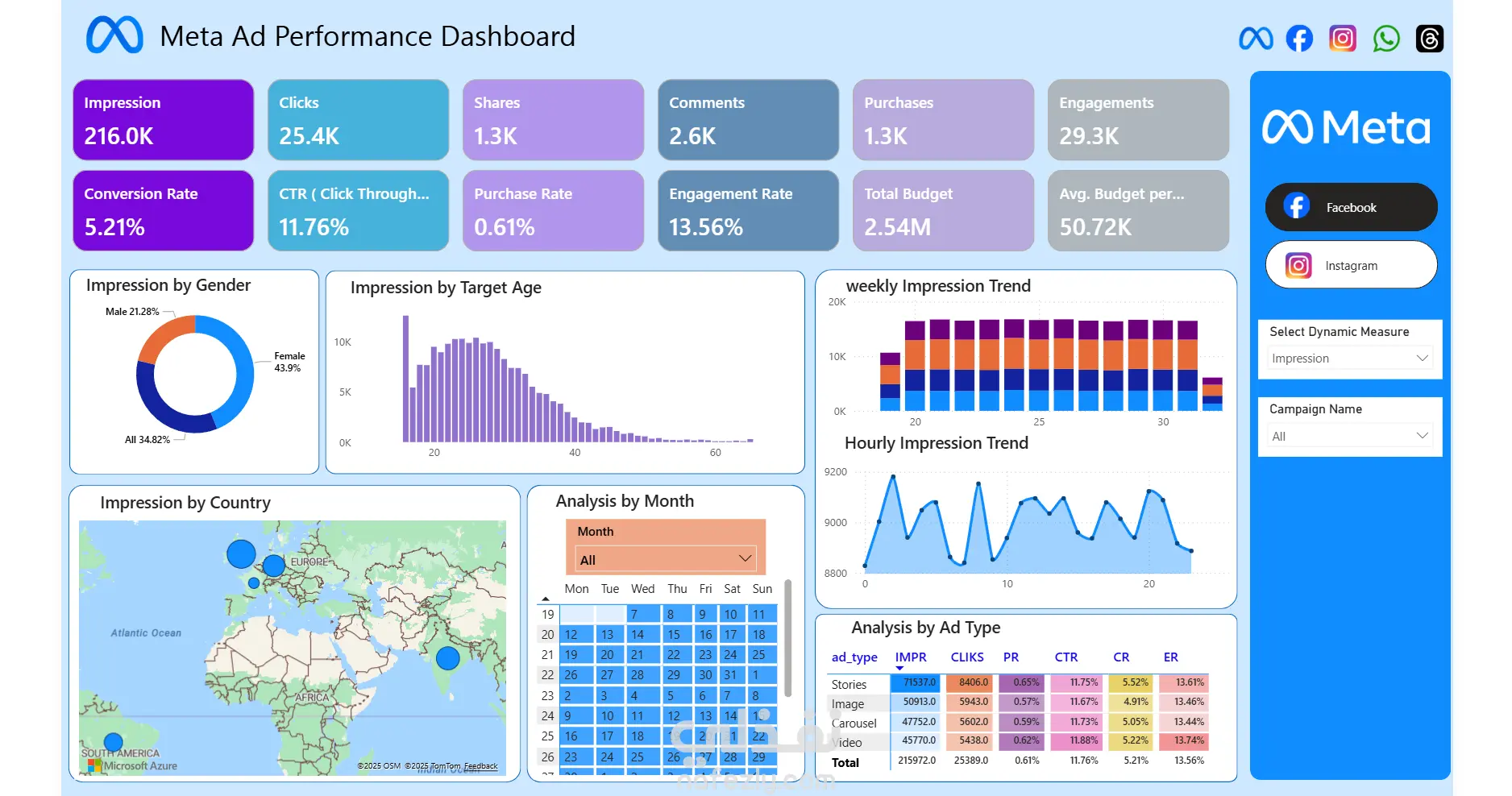Click the Microsoft Azure logo on the map
Viewport: 1512px width, 796px height.
tap(132, 765)
